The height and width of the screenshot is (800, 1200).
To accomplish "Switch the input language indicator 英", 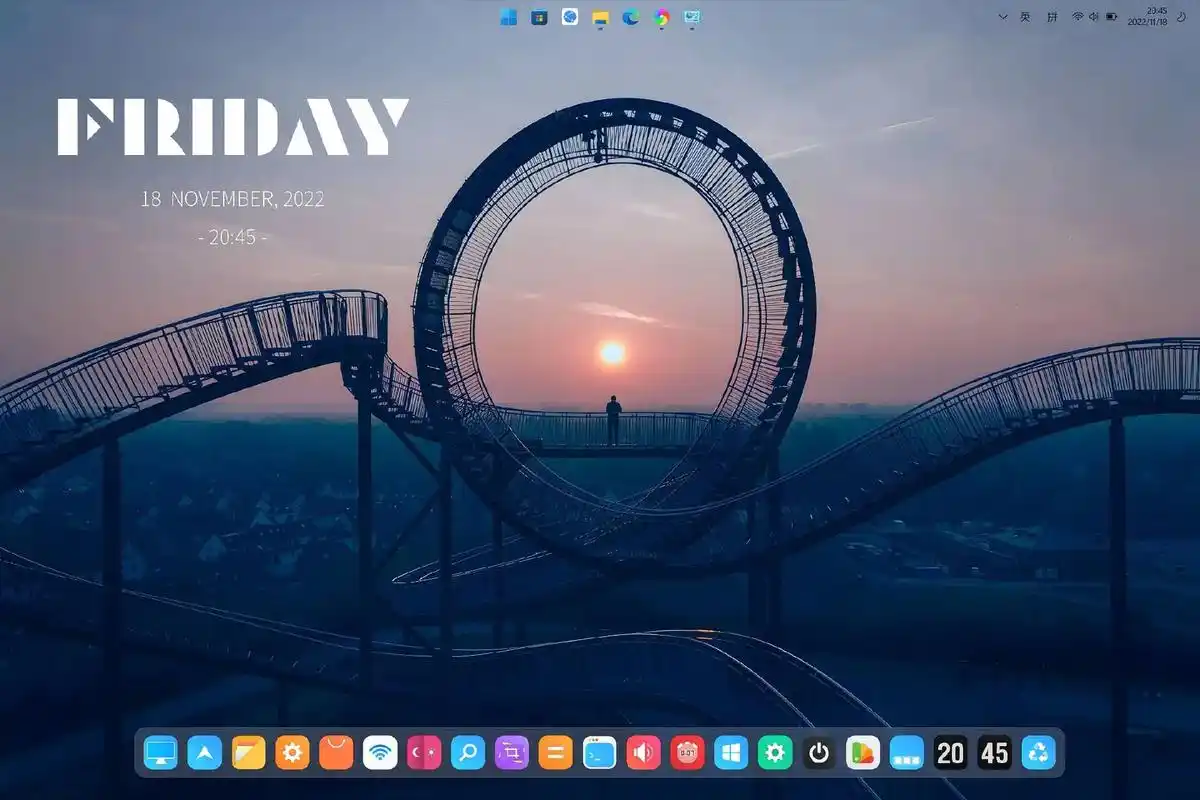I will [1026, 17].
